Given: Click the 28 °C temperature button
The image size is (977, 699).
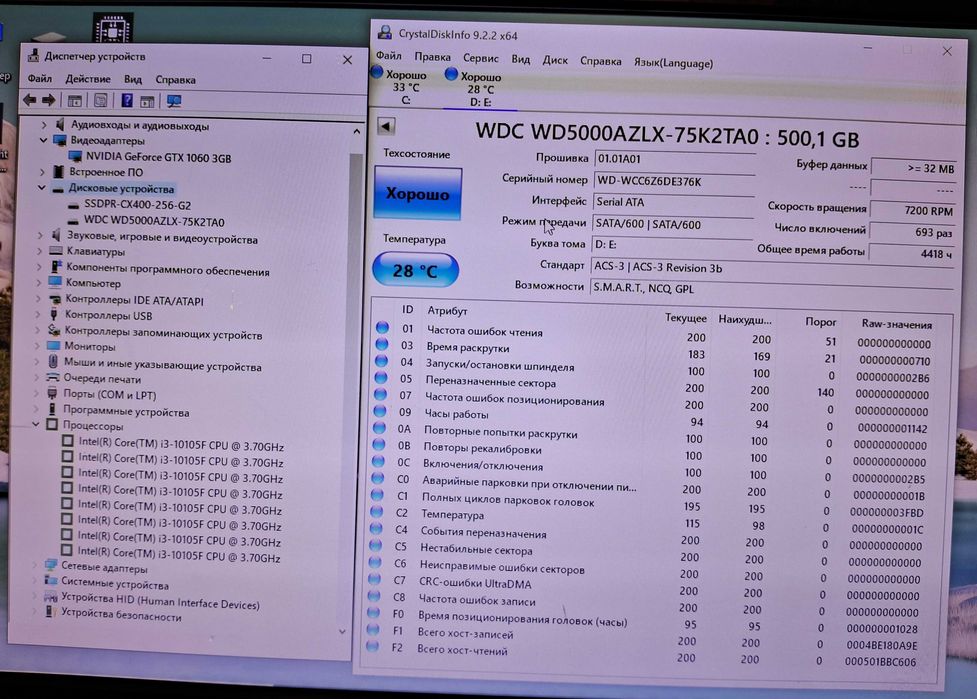Looking at the screenshot, I should click(x=415, y=270).
